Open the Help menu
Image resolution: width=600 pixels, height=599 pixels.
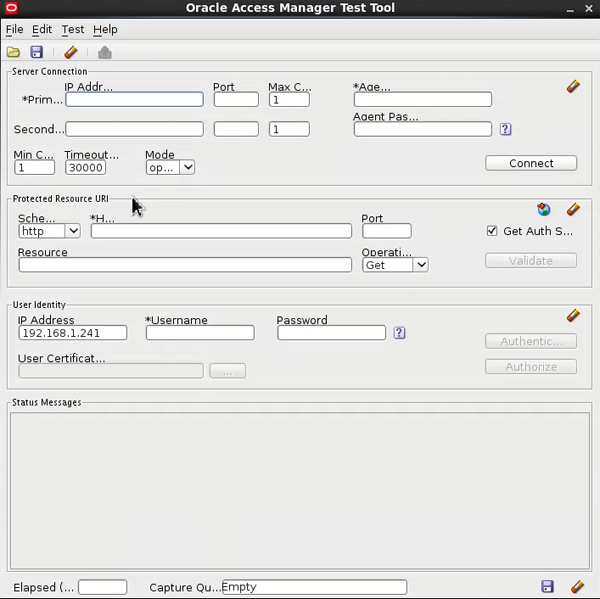(x=105, y=29)
